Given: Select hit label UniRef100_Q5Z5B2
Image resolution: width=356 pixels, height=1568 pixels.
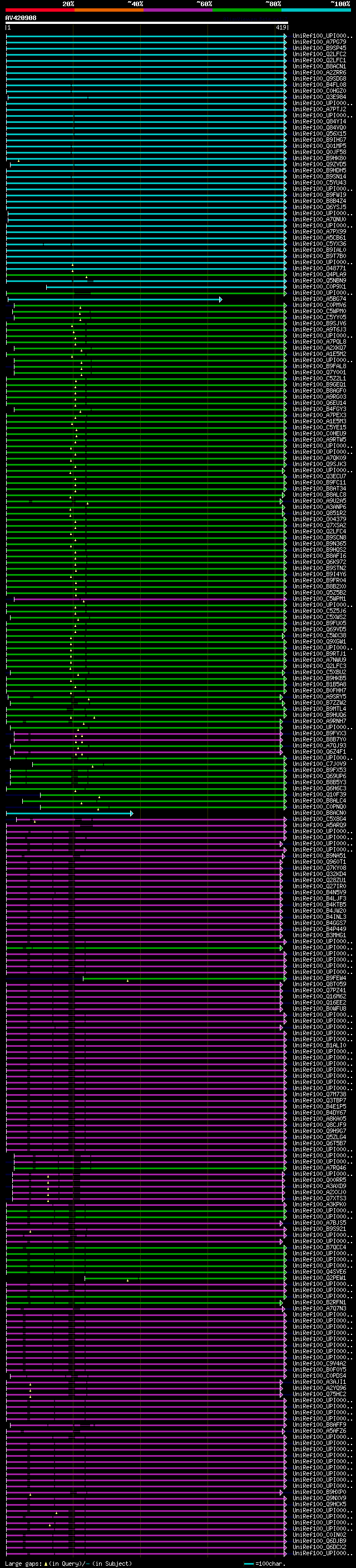Looking at the screenshot, I should [319, 592].
